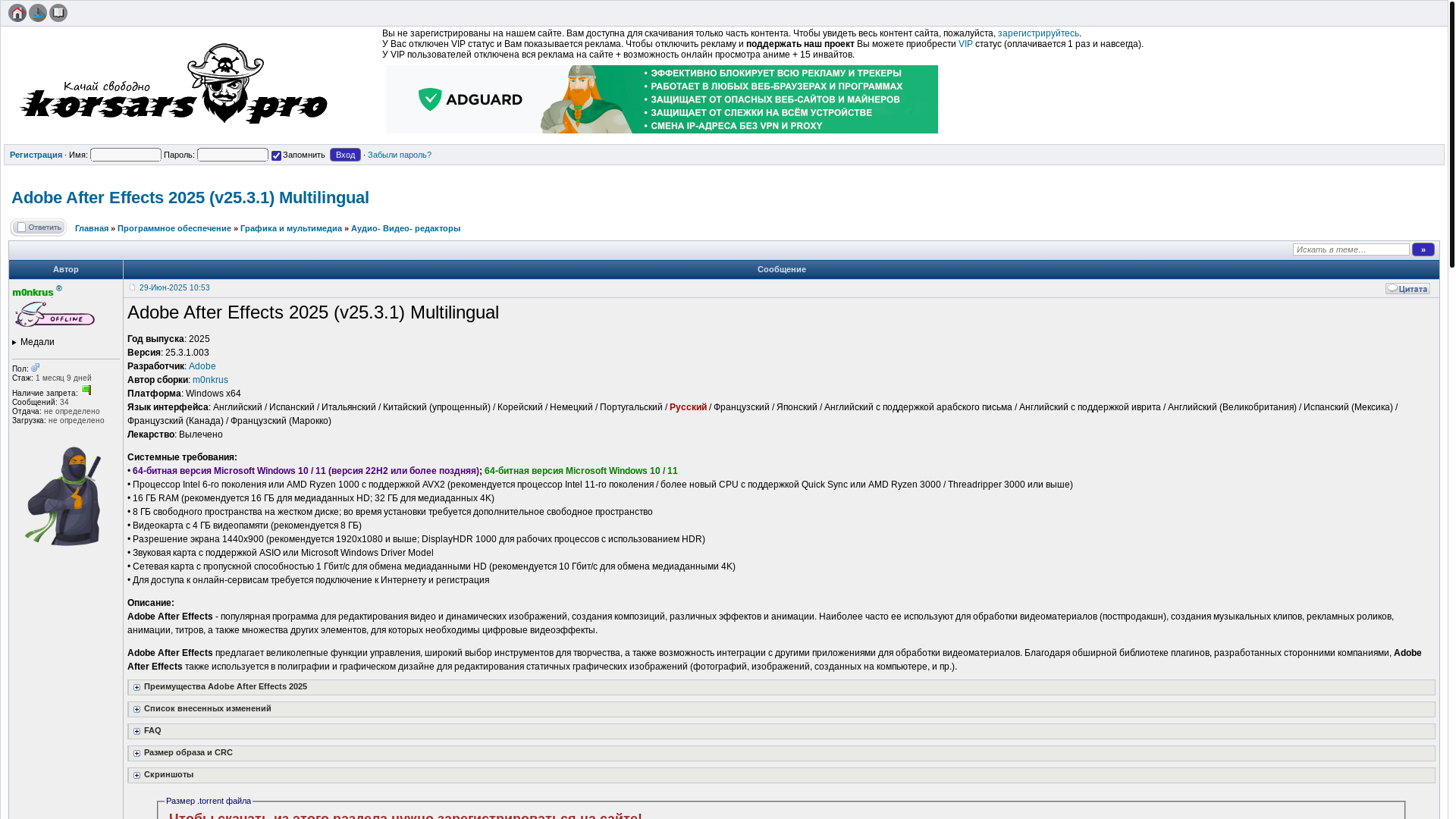Click the red Русский language text

click(689, 407)
